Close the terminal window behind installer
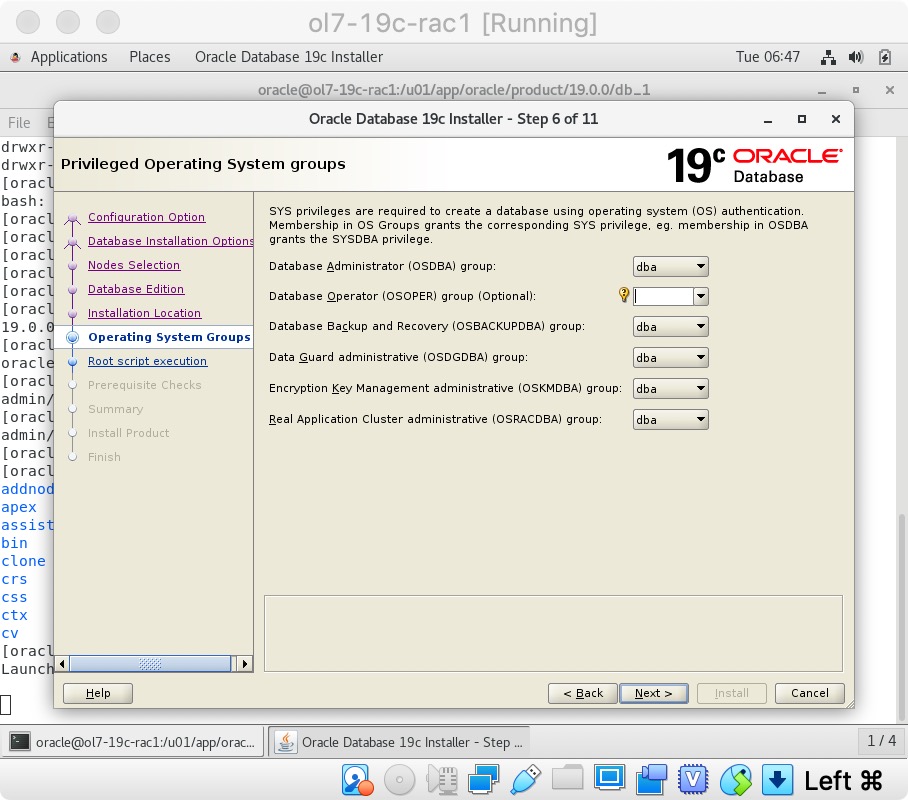 point(890,90)
